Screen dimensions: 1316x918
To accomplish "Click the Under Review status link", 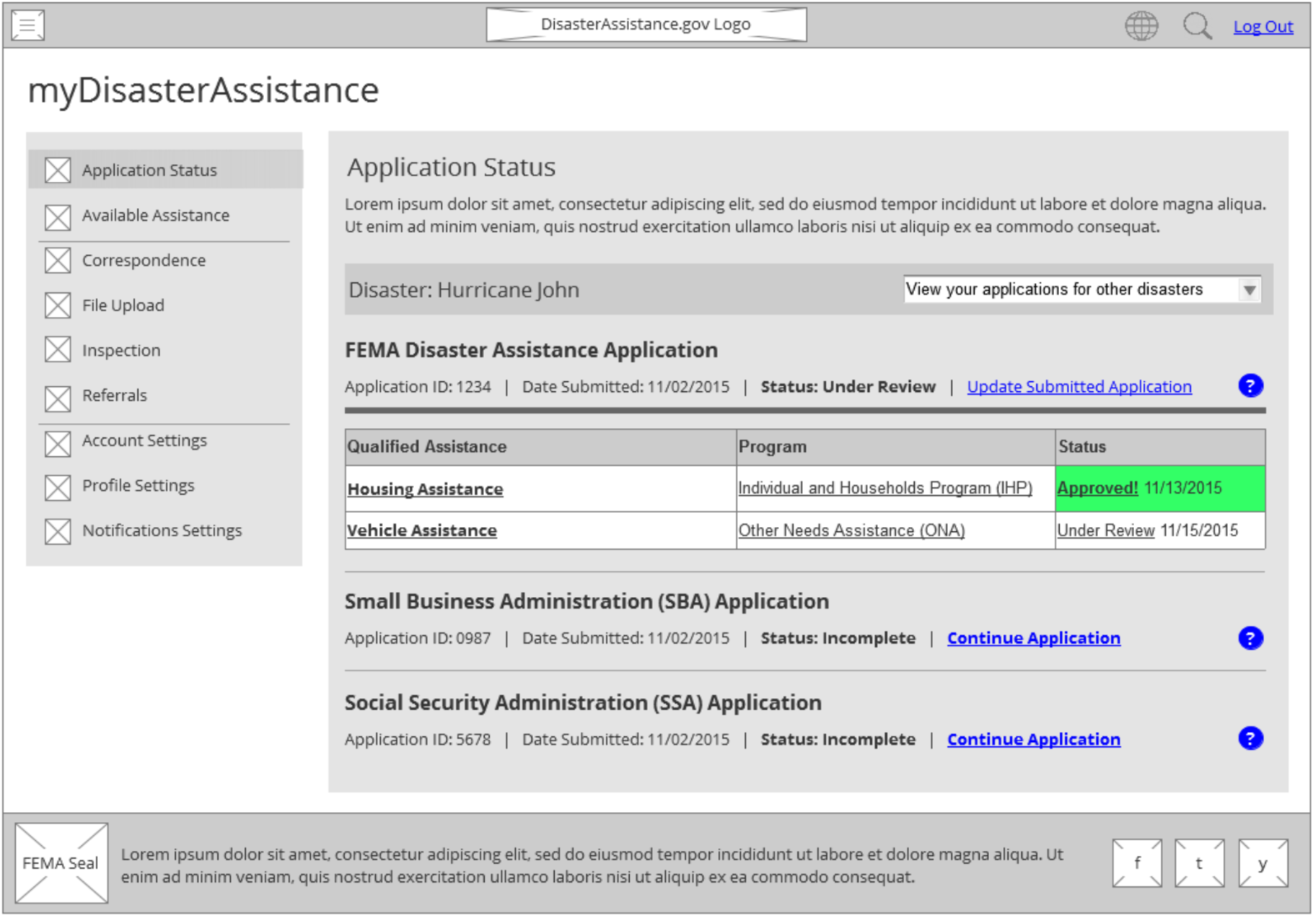I will (x=1105, y=530).
